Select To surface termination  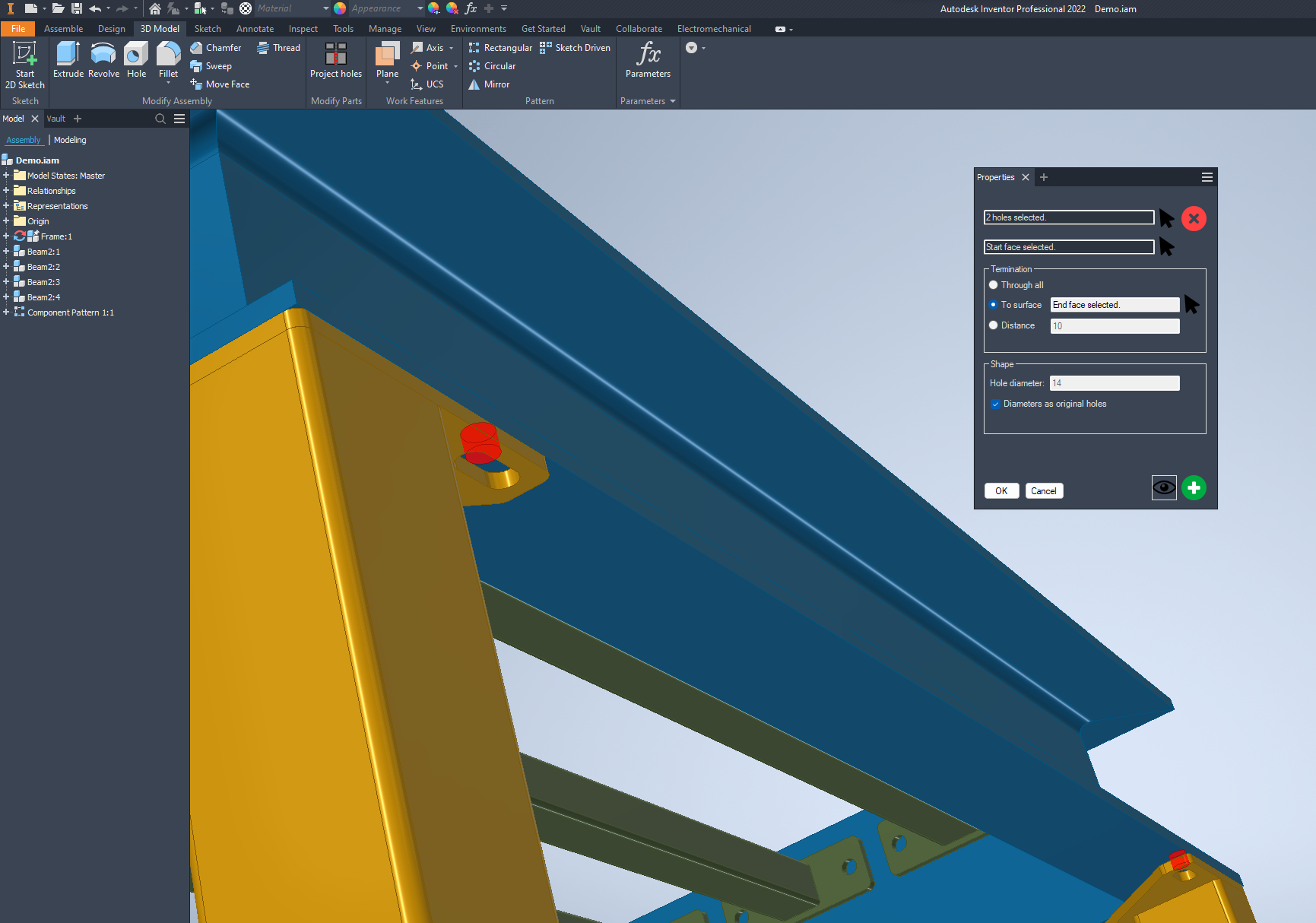(x=993, y=305)
